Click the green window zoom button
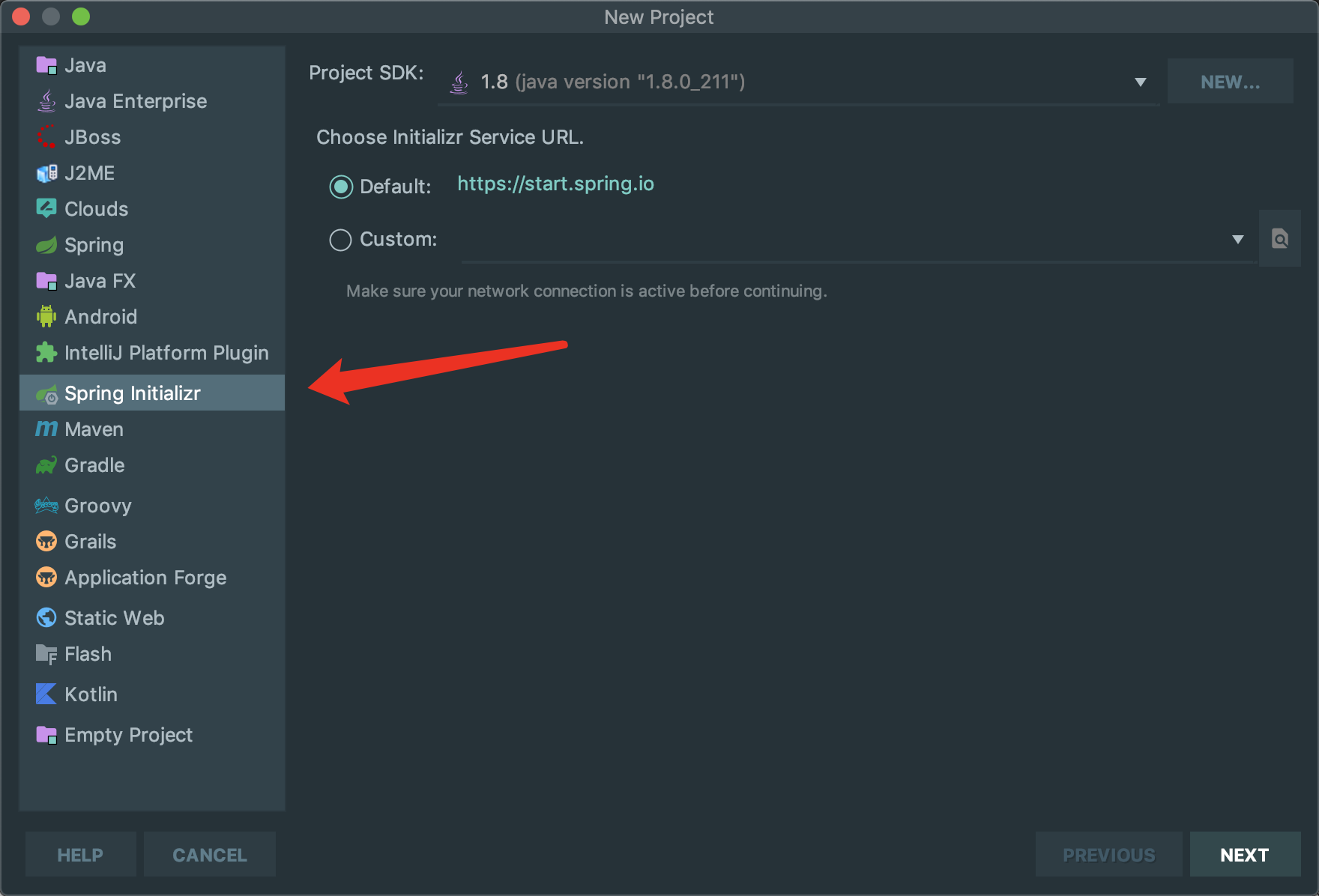Viewport: 1319px width, 896px height. (x=81, y=16)
